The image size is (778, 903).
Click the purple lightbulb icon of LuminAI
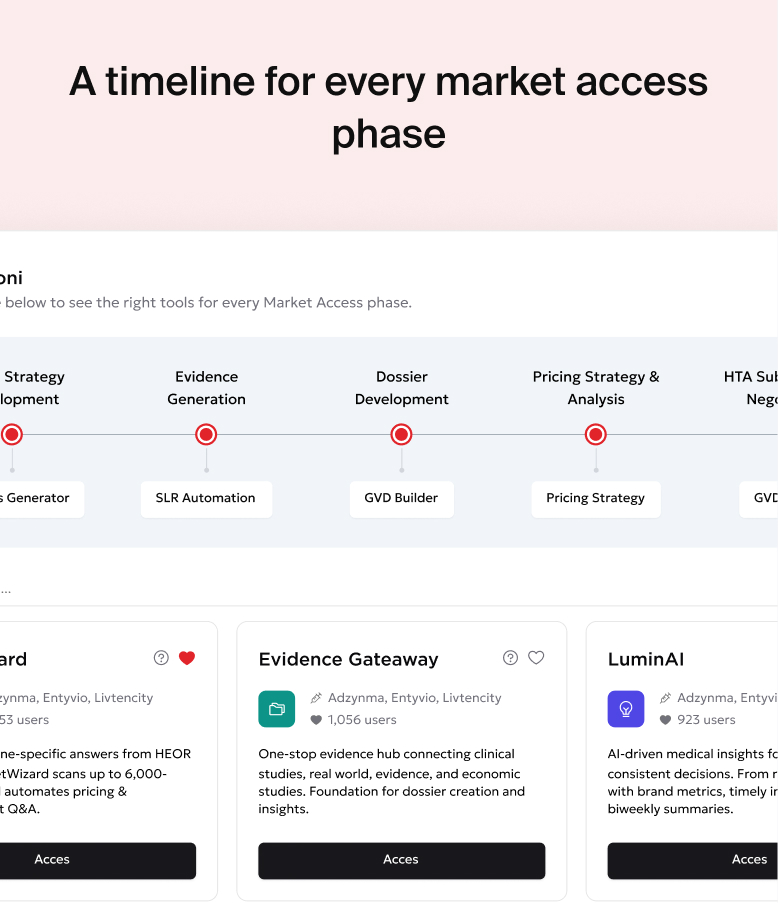626,709
